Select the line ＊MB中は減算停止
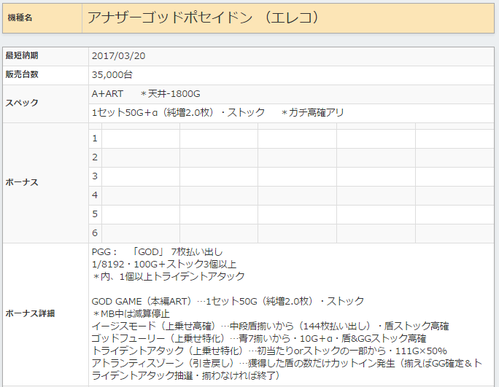The width and height of the screenshot is (499, 387). pos(131,314)
